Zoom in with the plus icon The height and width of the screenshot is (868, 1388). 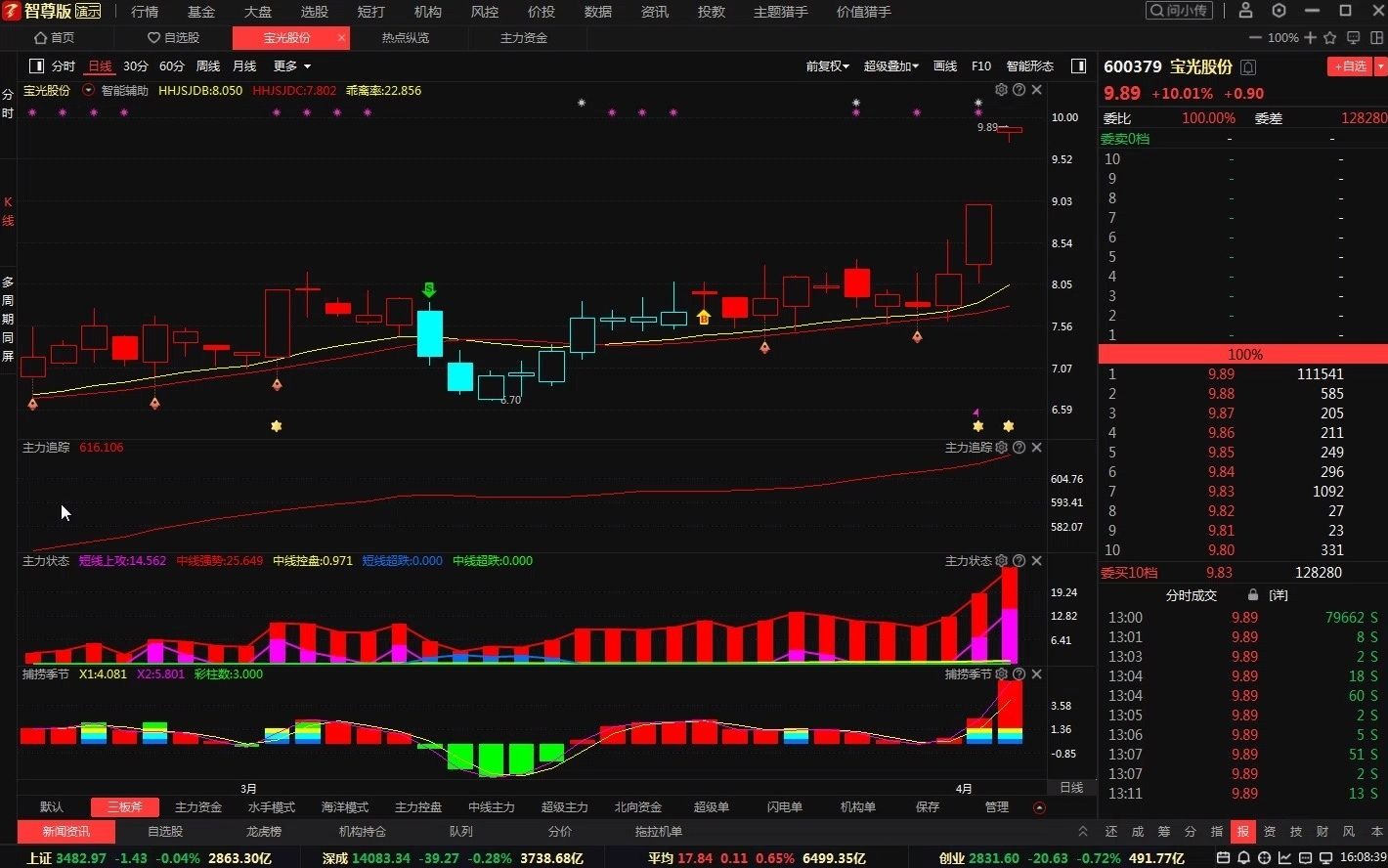coord(1309,37)
